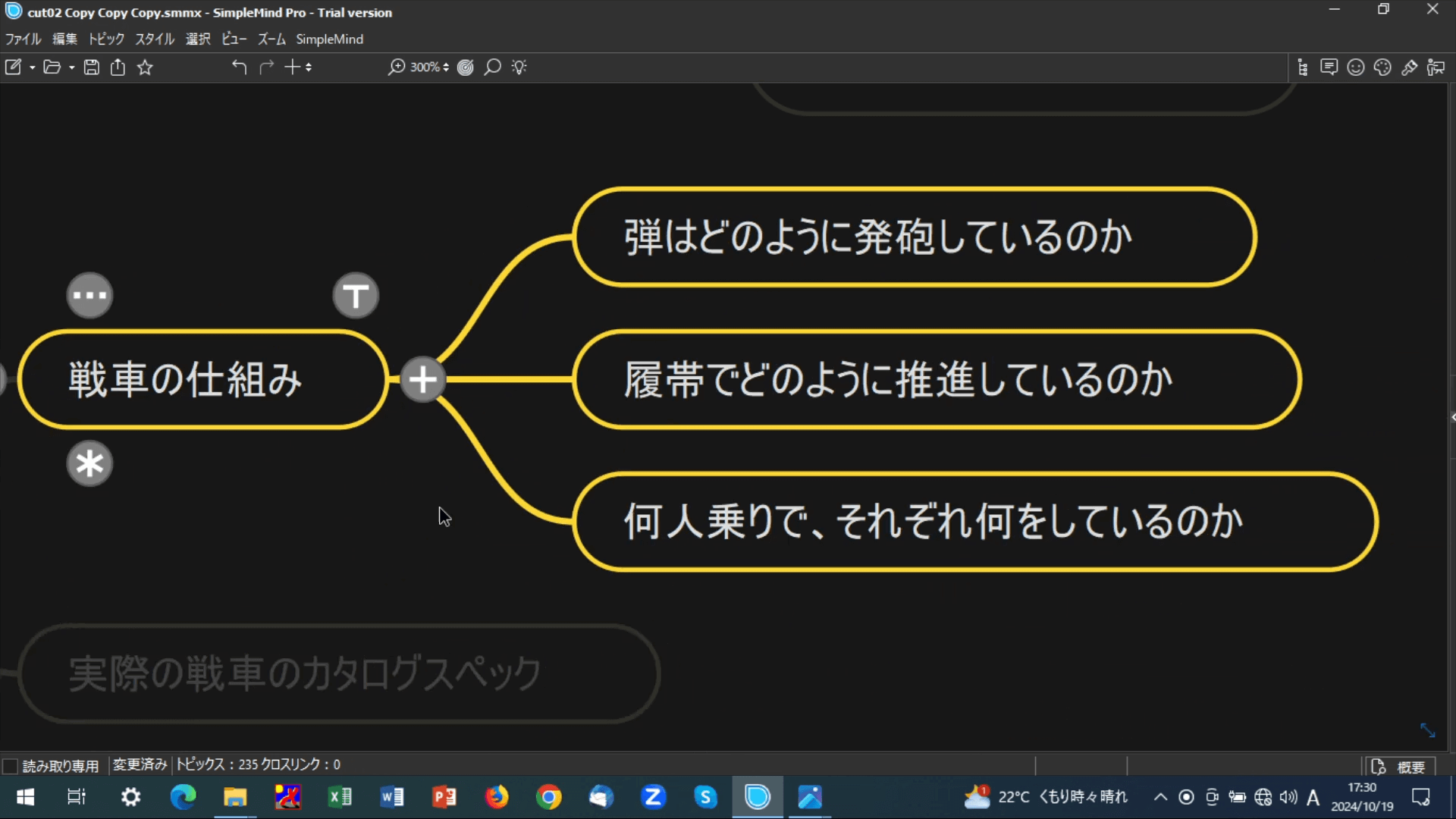Open the outline tree panel icon
Screen dimensions: 1456x819
tap(1303, 67)
